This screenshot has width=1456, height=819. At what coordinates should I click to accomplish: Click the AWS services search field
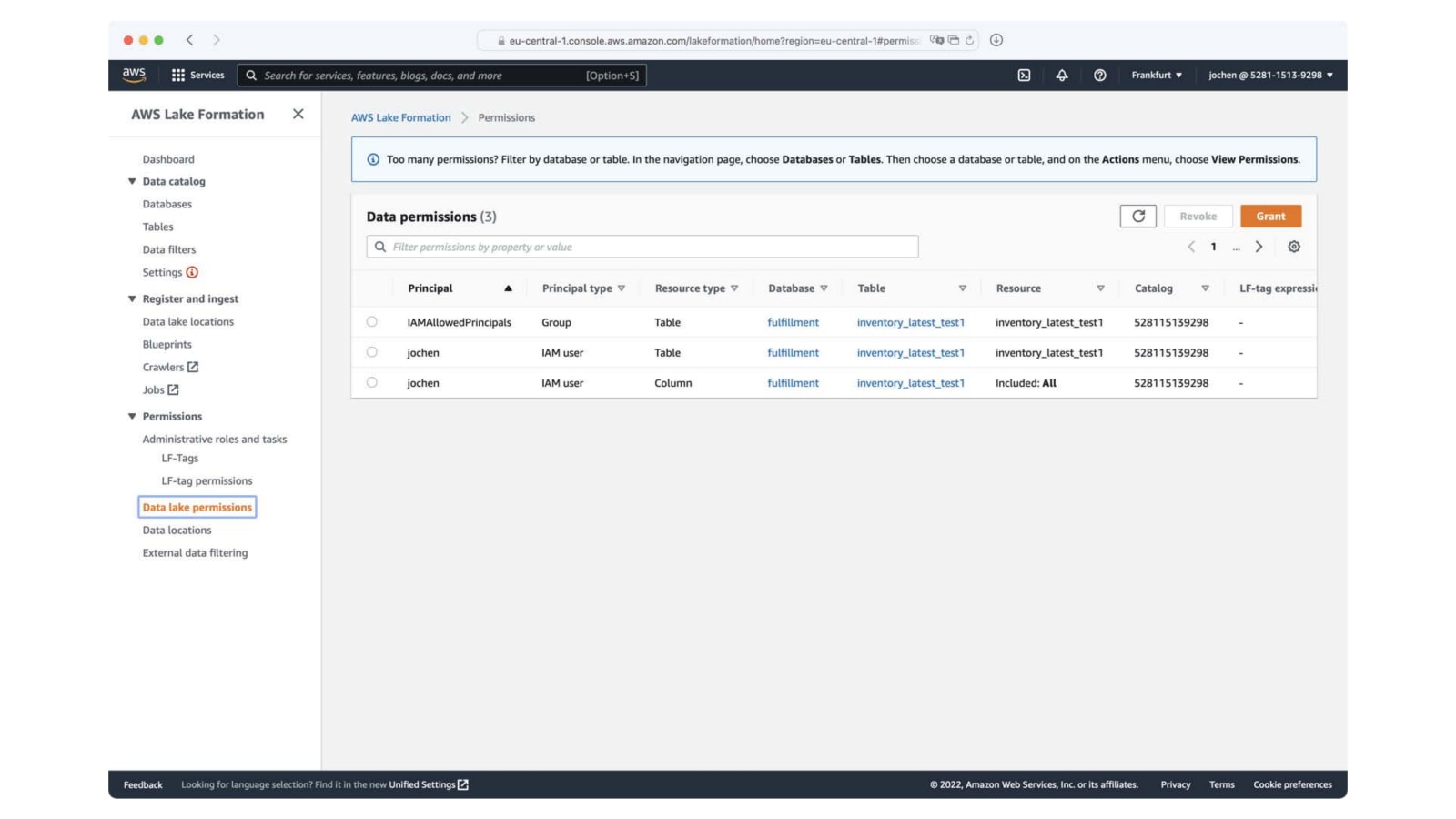click(x=442, y=76)
